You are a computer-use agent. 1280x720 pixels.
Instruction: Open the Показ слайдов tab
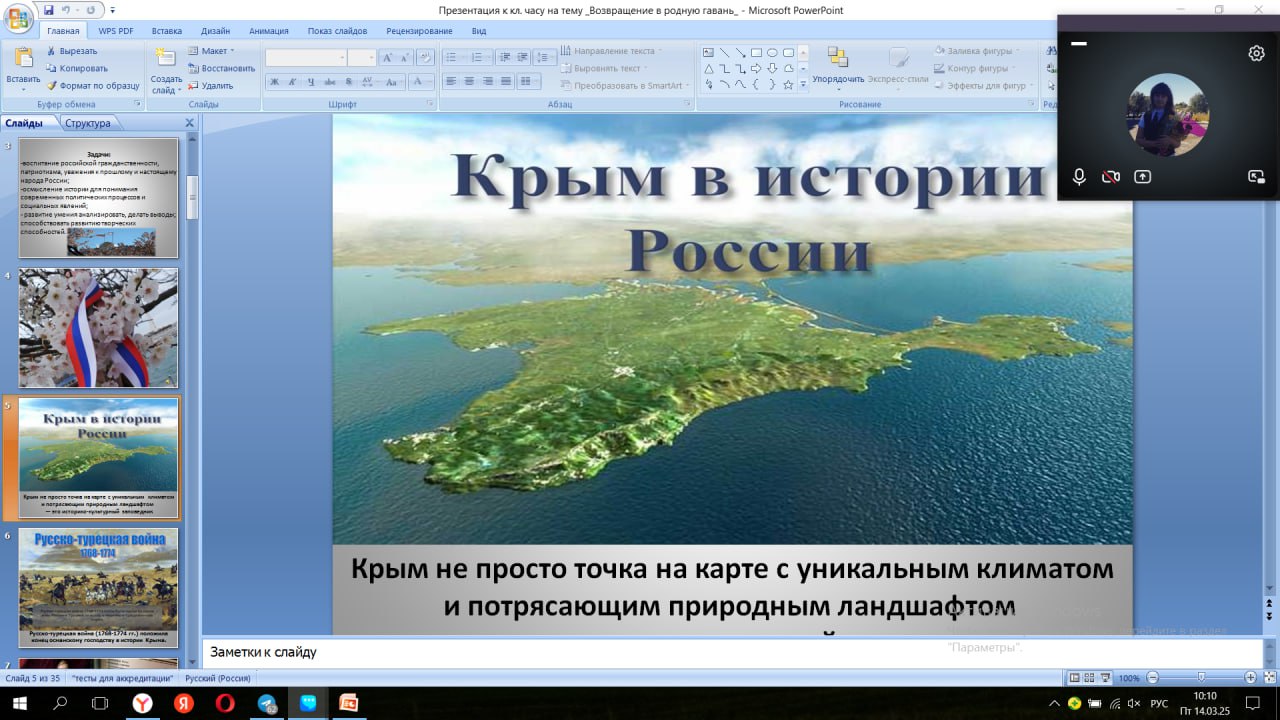(x=337, y=31)
